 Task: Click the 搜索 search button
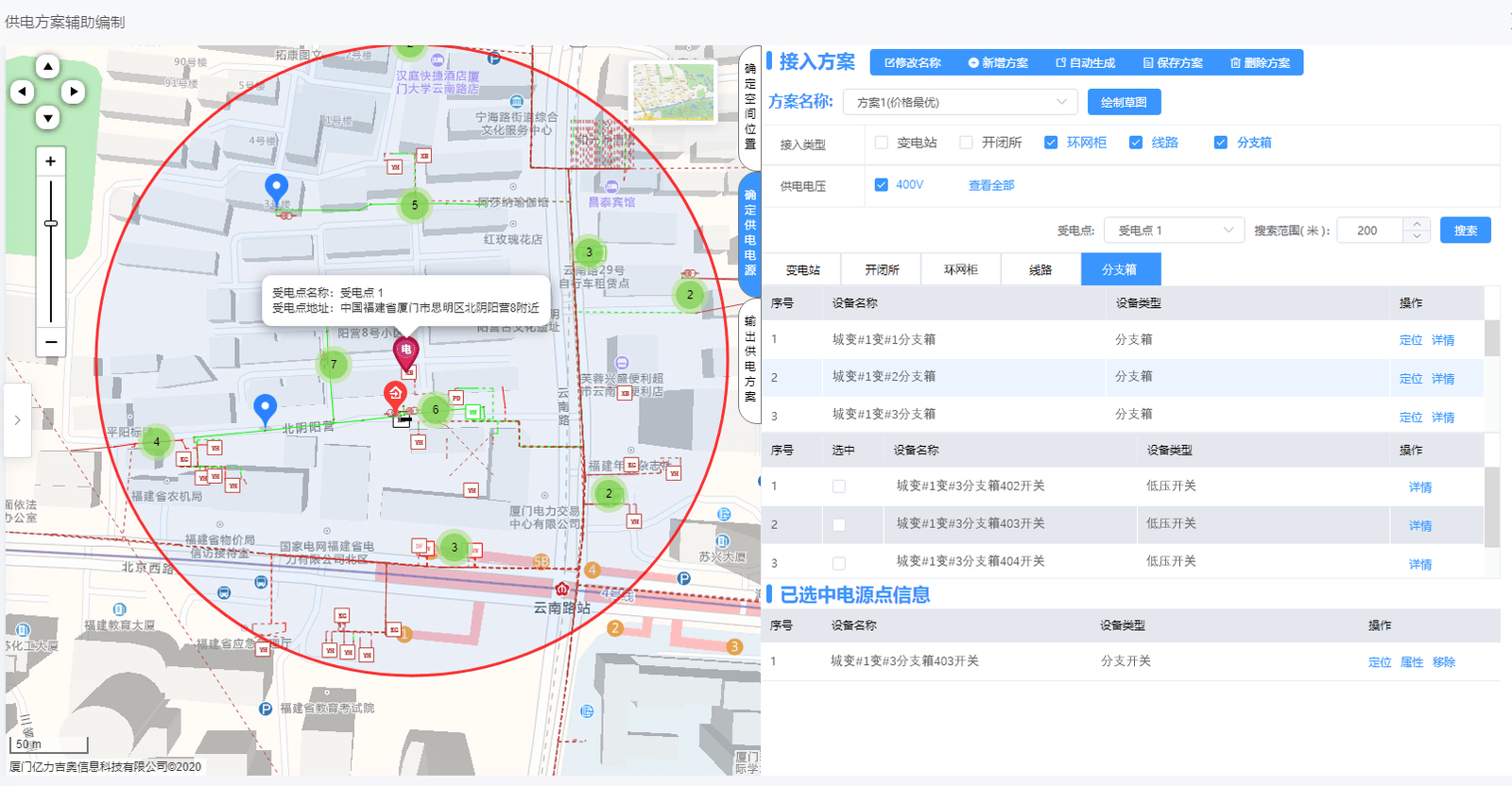click(x=1466, y=231)
